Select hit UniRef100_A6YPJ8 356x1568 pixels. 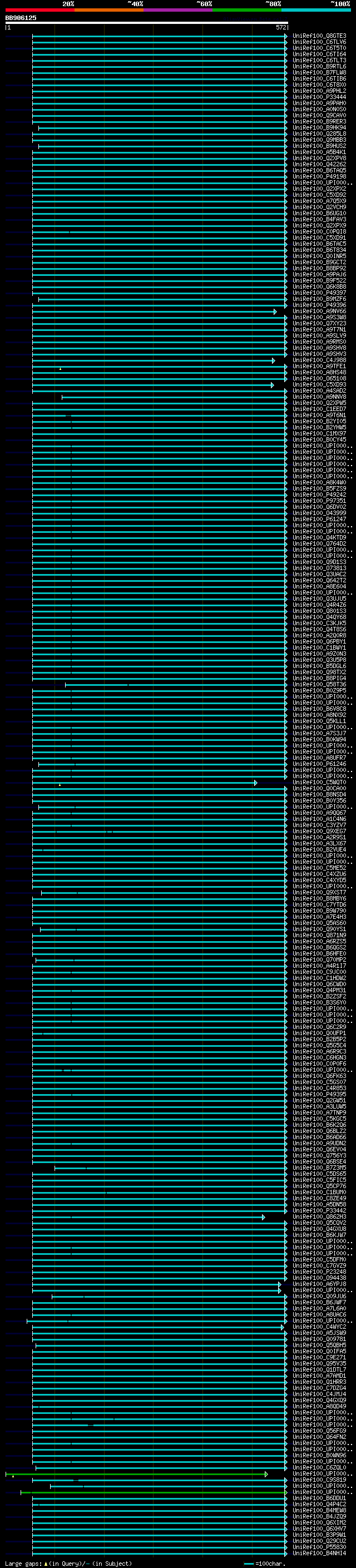319,1284
